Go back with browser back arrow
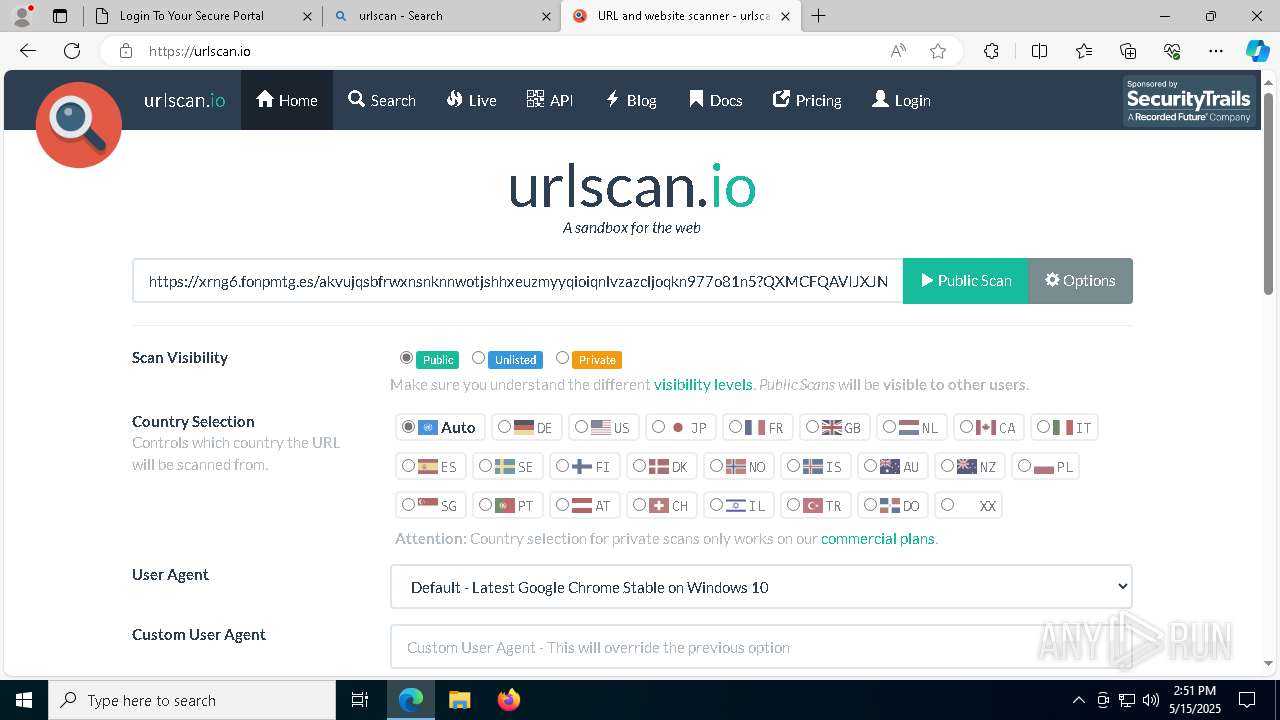 pyautogui.click(x=28, y=51)
